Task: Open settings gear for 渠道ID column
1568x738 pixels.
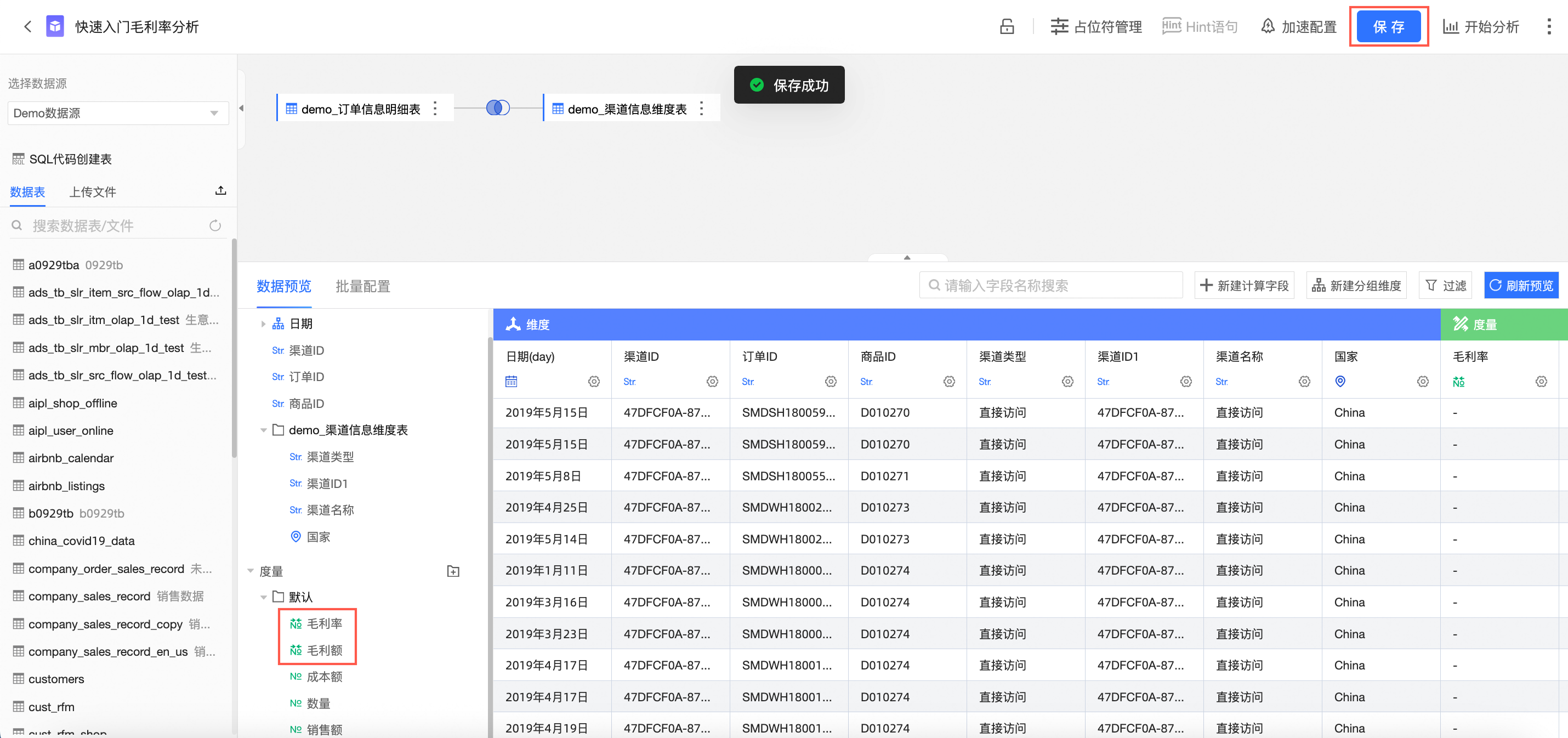Action: pyautogui.click(x=712, y=381)
